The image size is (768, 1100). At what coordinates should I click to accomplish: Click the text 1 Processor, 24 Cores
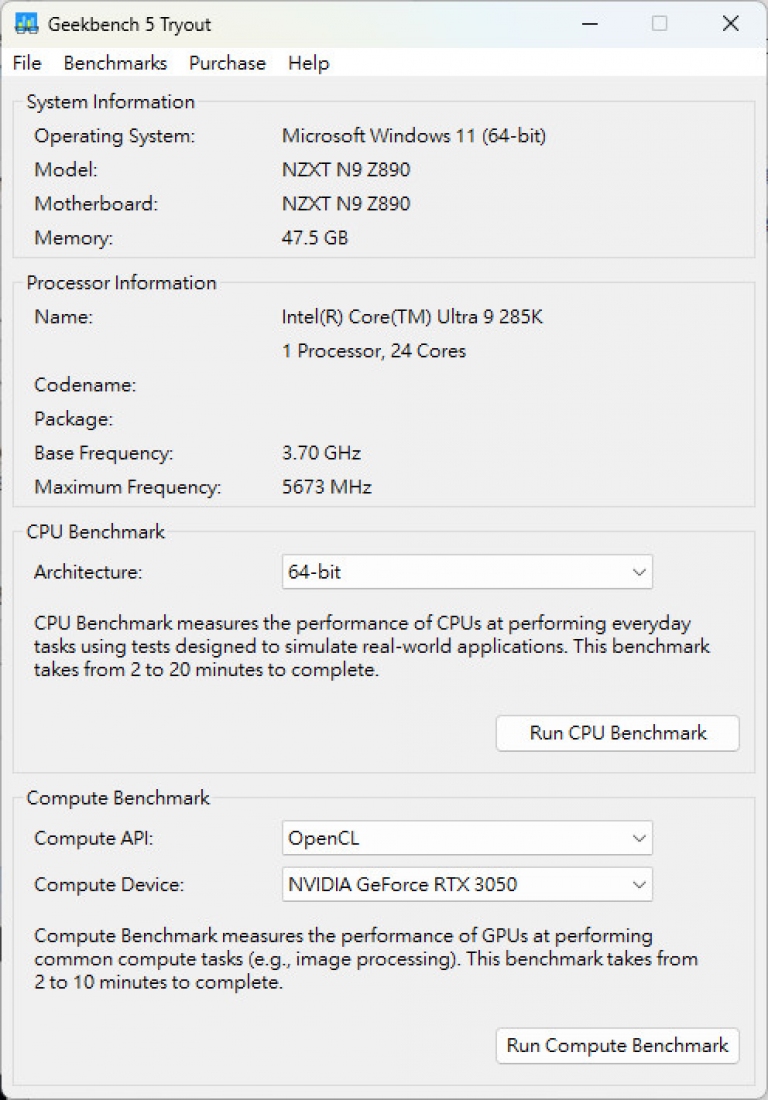[374, 351]
